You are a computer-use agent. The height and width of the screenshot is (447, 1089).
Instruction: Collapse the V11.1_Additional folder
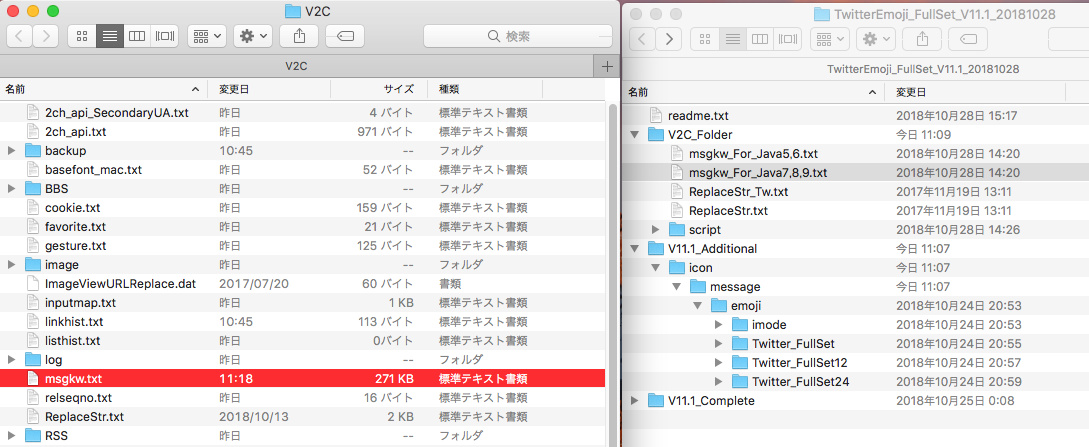(x=634, y=248)
